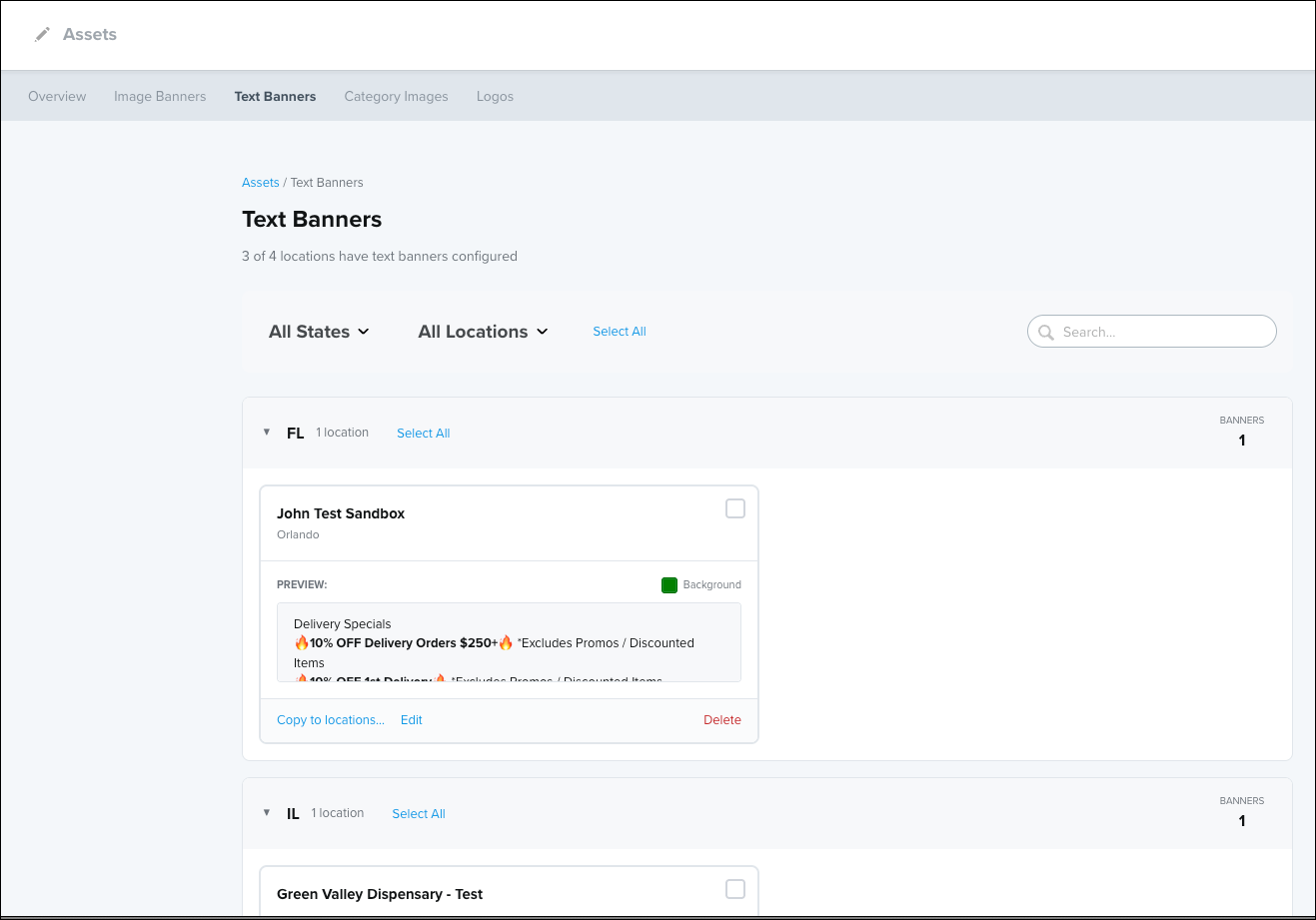
Task: Switch to the Image Banners tab
Action: coord(160,96)
